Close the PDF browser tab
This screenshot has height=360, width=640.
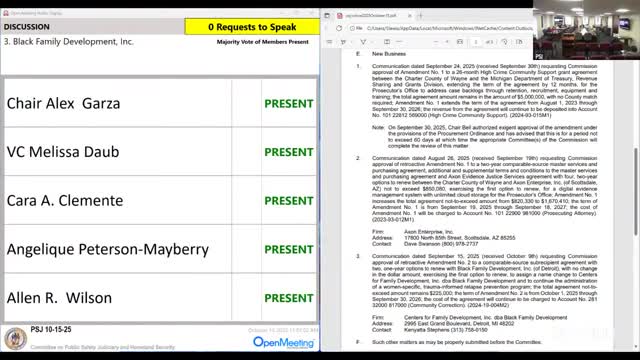pos(409,16)
